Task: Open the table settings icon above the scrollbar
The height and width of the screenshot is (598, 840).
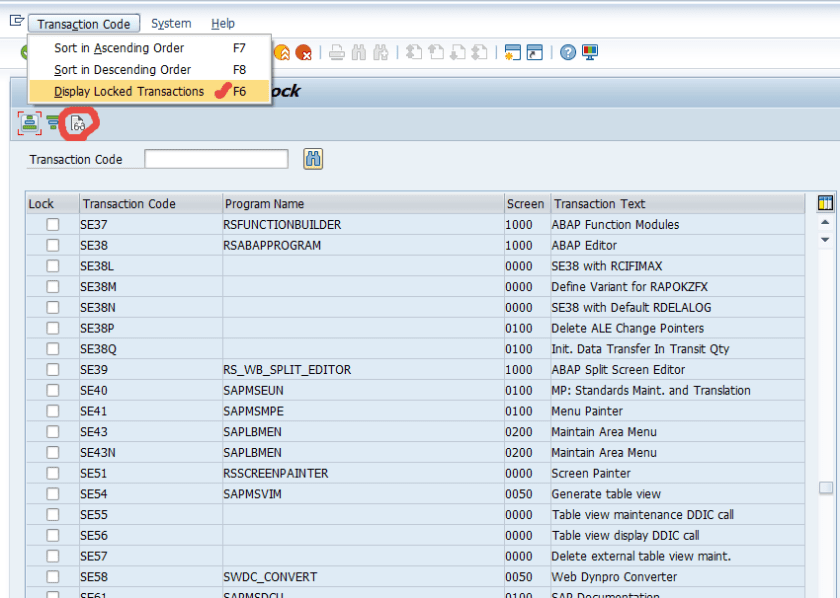Action: pos(825,203)
